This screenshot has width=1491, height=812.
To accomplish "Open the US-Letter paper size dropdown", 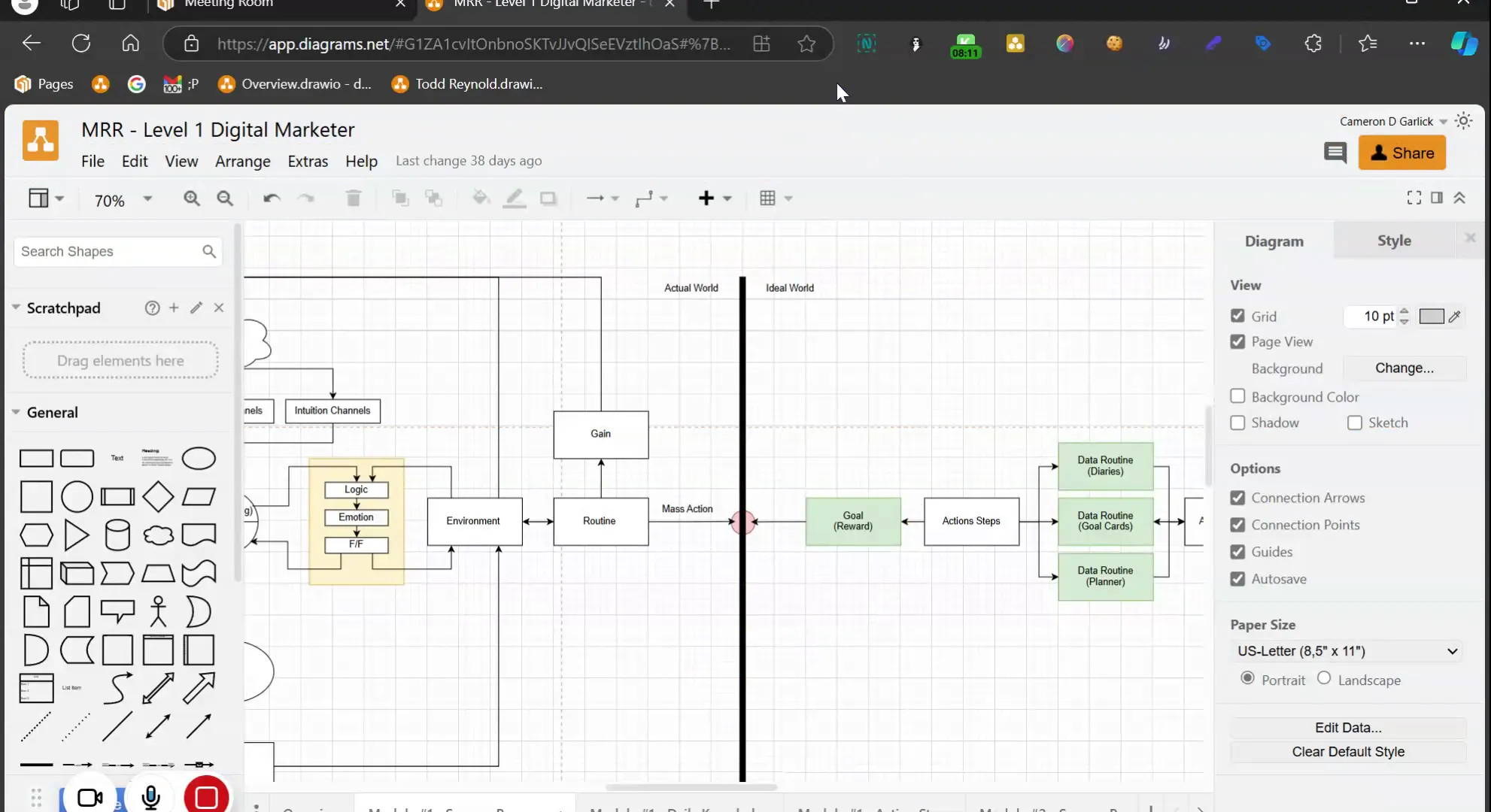I will (x=1348, y=651).
